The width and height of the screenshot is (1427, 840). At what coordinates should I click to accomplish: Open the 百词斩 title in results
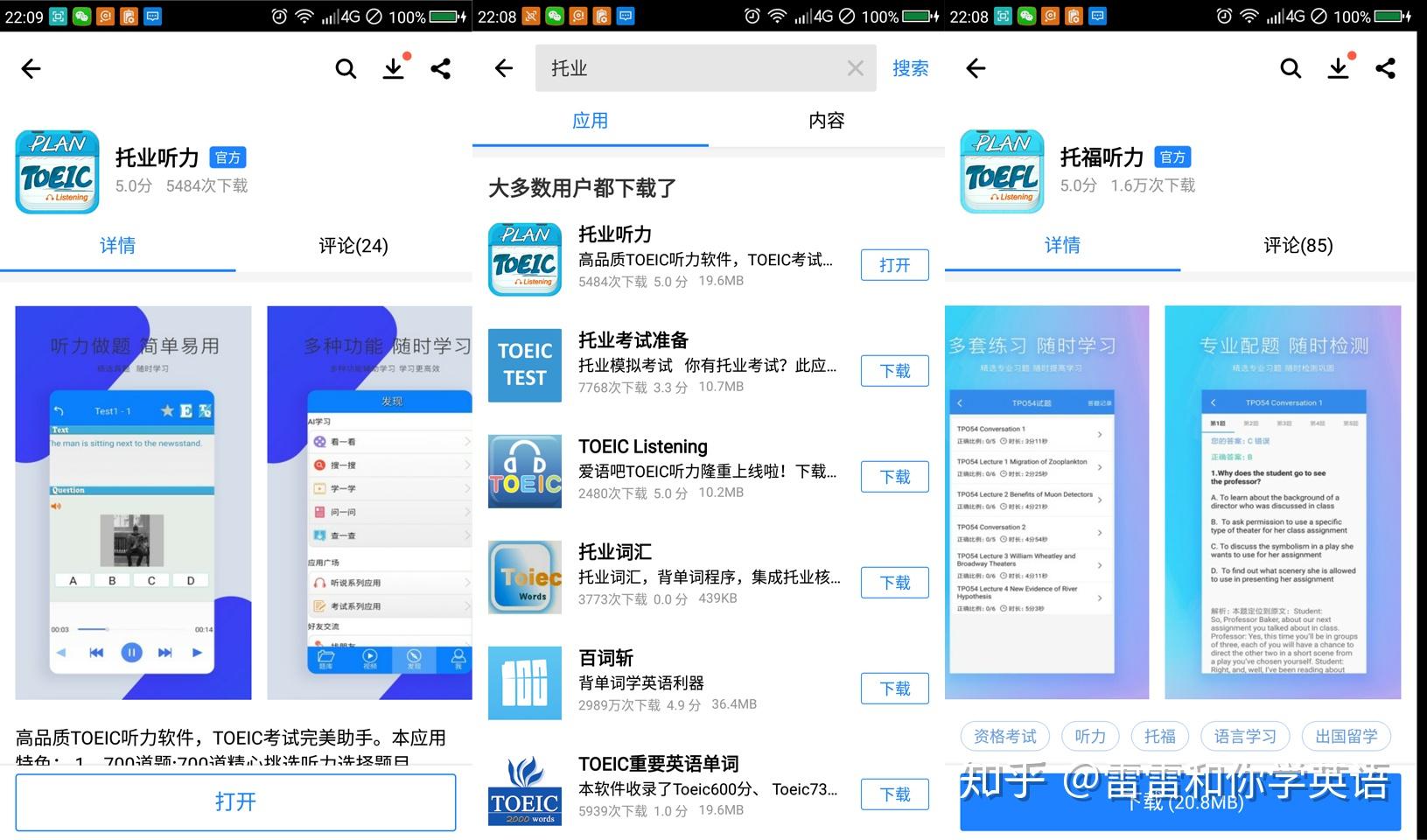pos(605,658)
